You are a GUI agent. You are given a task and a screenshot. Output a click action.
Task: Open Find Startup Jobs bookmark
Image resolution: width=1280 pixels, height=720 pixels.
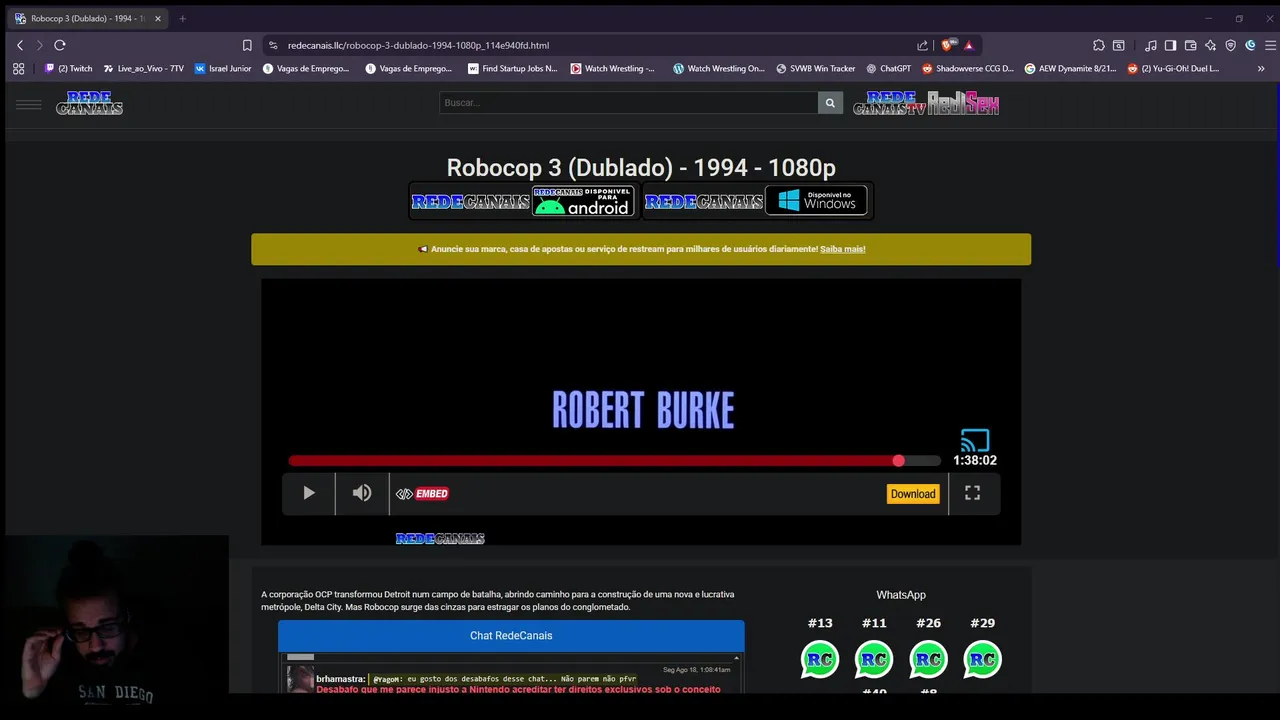pos(512,69)
